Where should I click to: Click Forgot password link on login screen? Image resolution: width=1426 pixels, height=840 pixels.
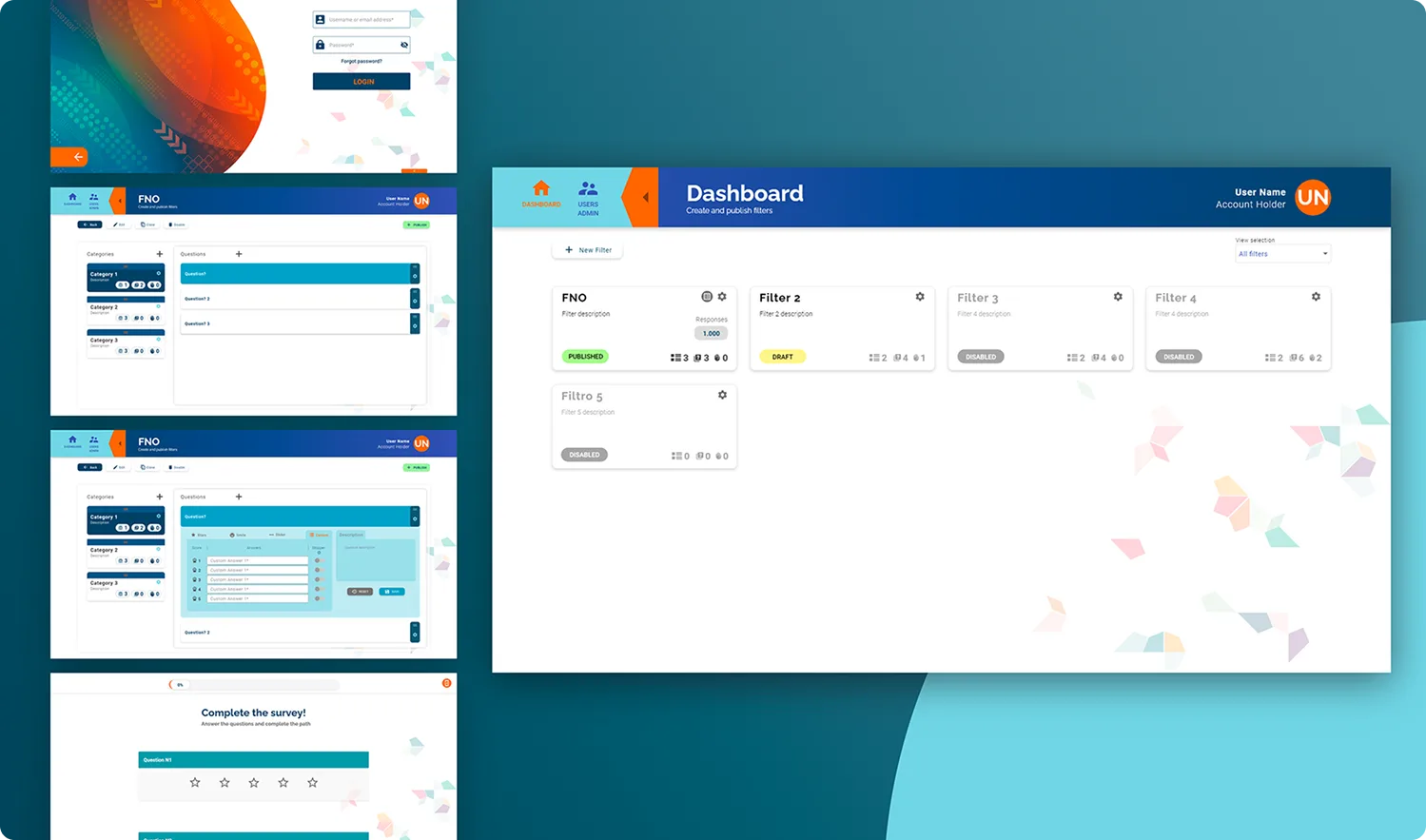361,61
